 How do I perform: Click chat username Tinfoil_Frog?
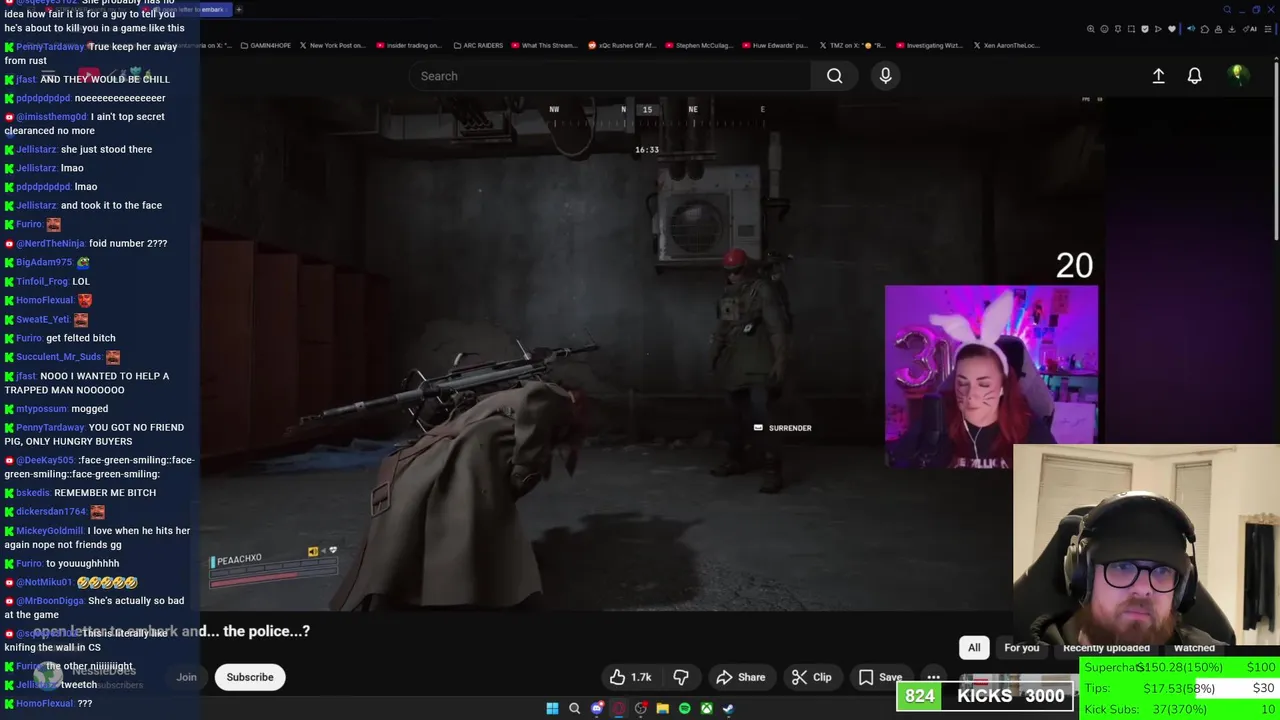[42, 281]
